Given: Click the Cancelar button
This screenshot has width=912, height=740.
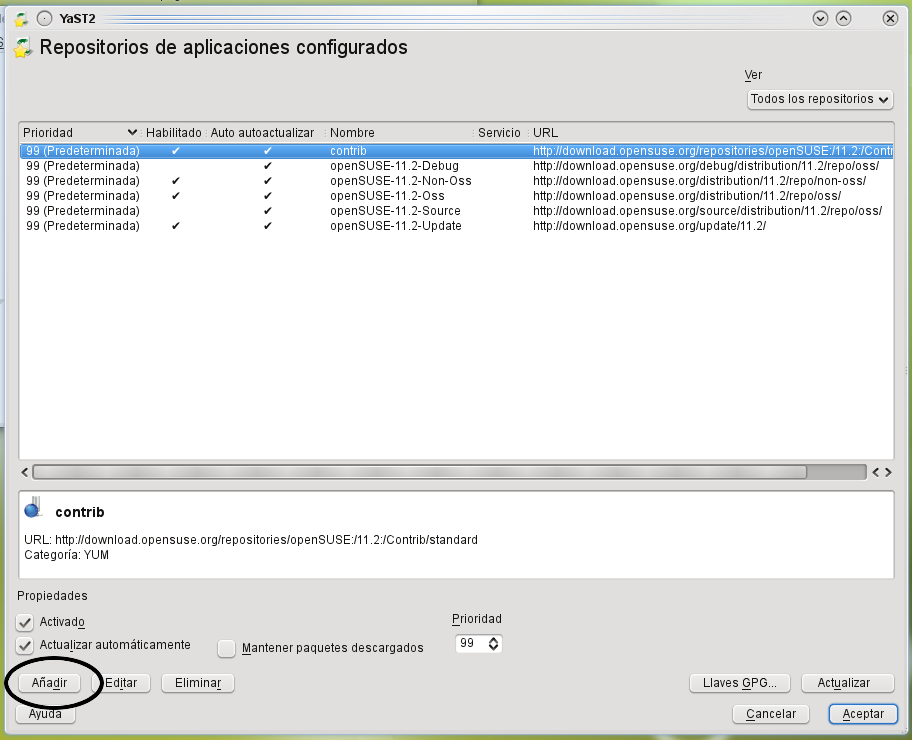Looking at the screenshot, I should pos(771,714).
